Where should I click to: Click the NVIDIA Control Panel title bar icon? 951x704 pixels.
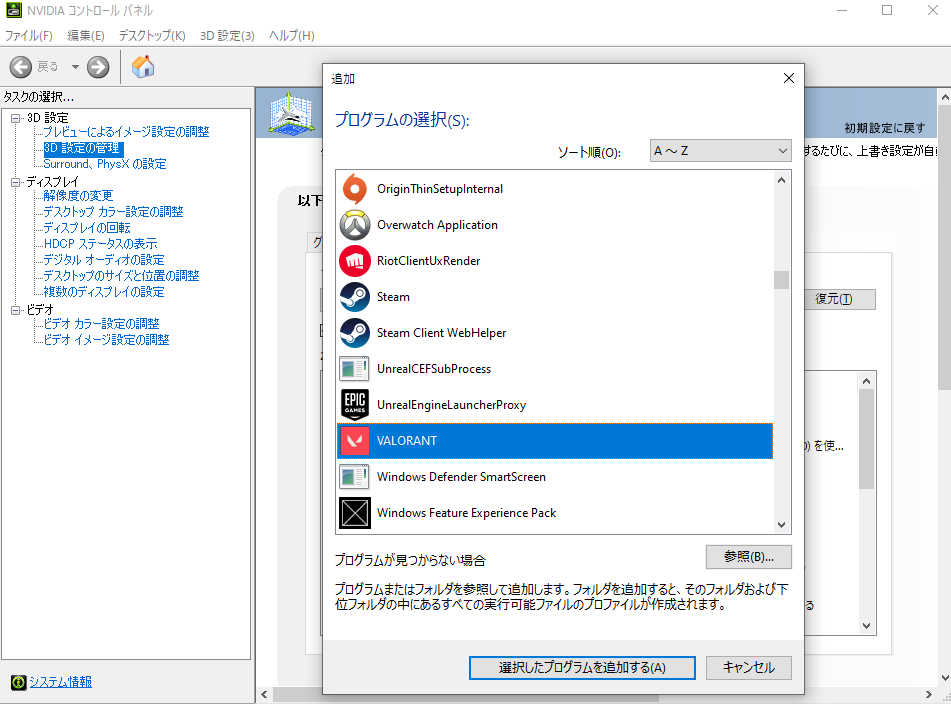click(x=13, y=10)
